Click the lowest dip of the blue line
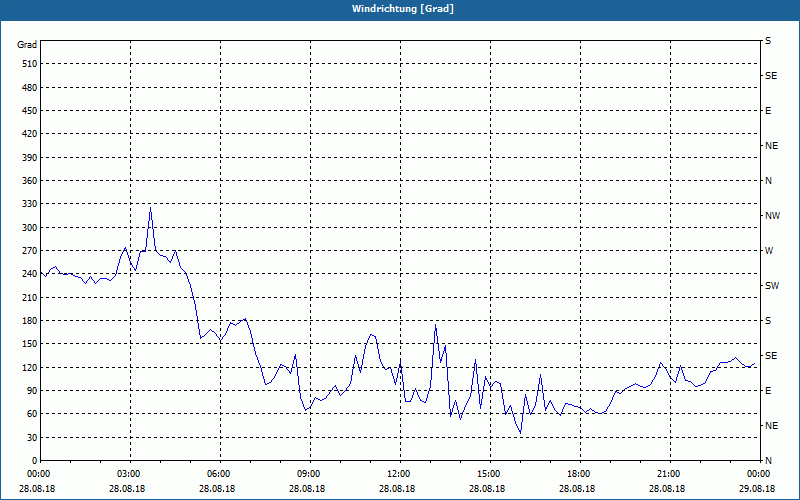The image size is (800, 500). coord(520,432)
